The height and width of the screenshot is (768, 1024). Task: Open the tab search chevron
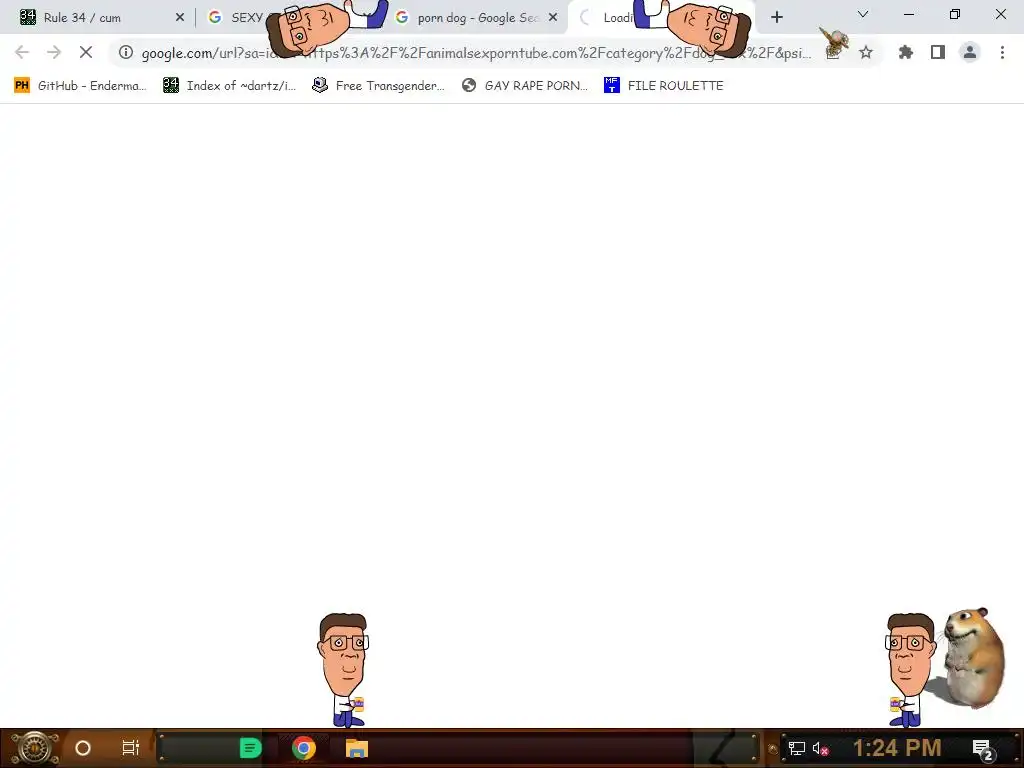[863, 14]
